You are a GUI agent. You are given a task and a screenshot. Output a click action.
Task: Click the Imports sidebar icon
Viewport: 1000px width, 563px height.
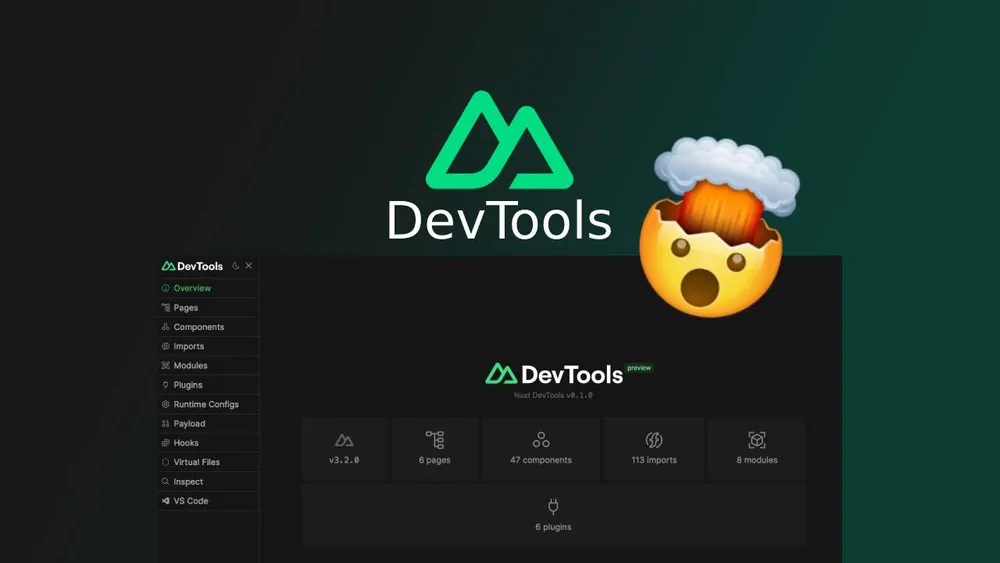(x=165, y=347)
